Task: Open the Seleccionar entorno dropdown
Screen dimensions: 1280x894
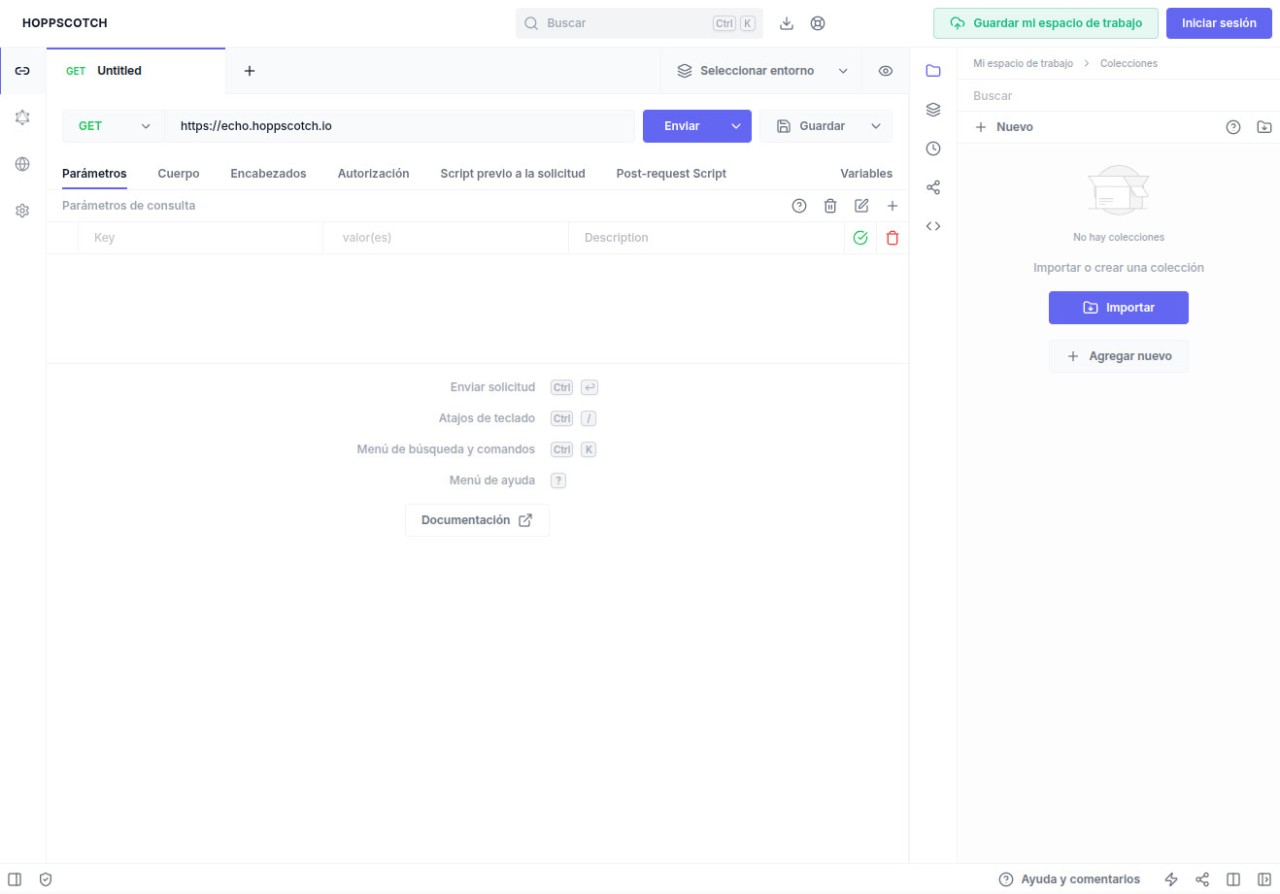Action: [762, 71]
